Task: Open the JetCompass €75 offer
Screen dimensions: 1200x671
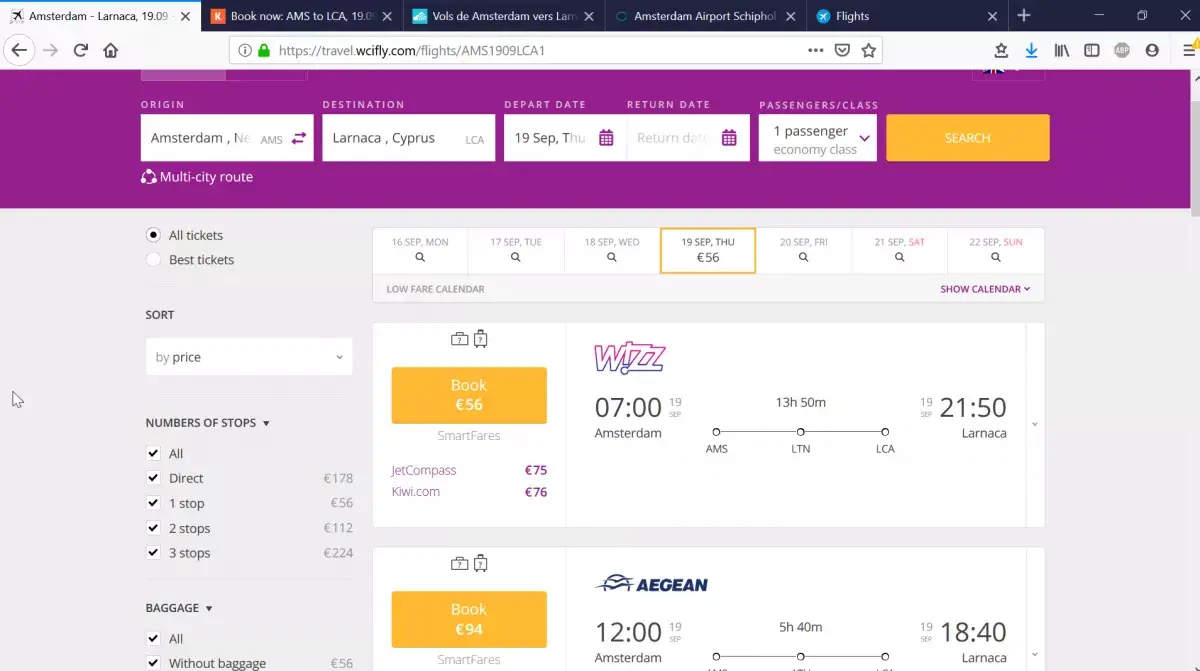Action: click(469, 470)
